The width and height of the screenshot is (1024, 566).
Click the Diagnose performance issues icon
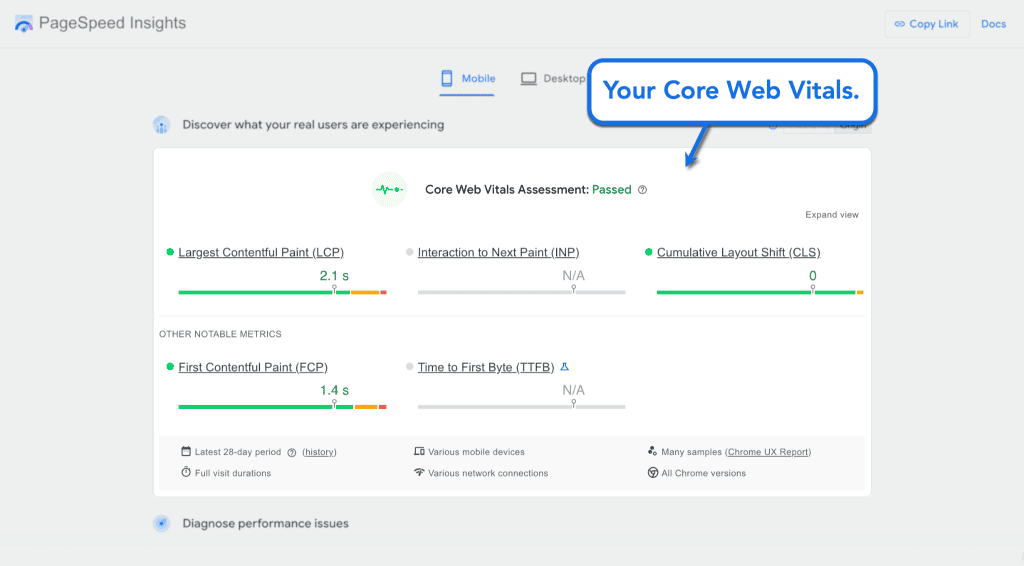pyautogui.click(x=161, y=524)
